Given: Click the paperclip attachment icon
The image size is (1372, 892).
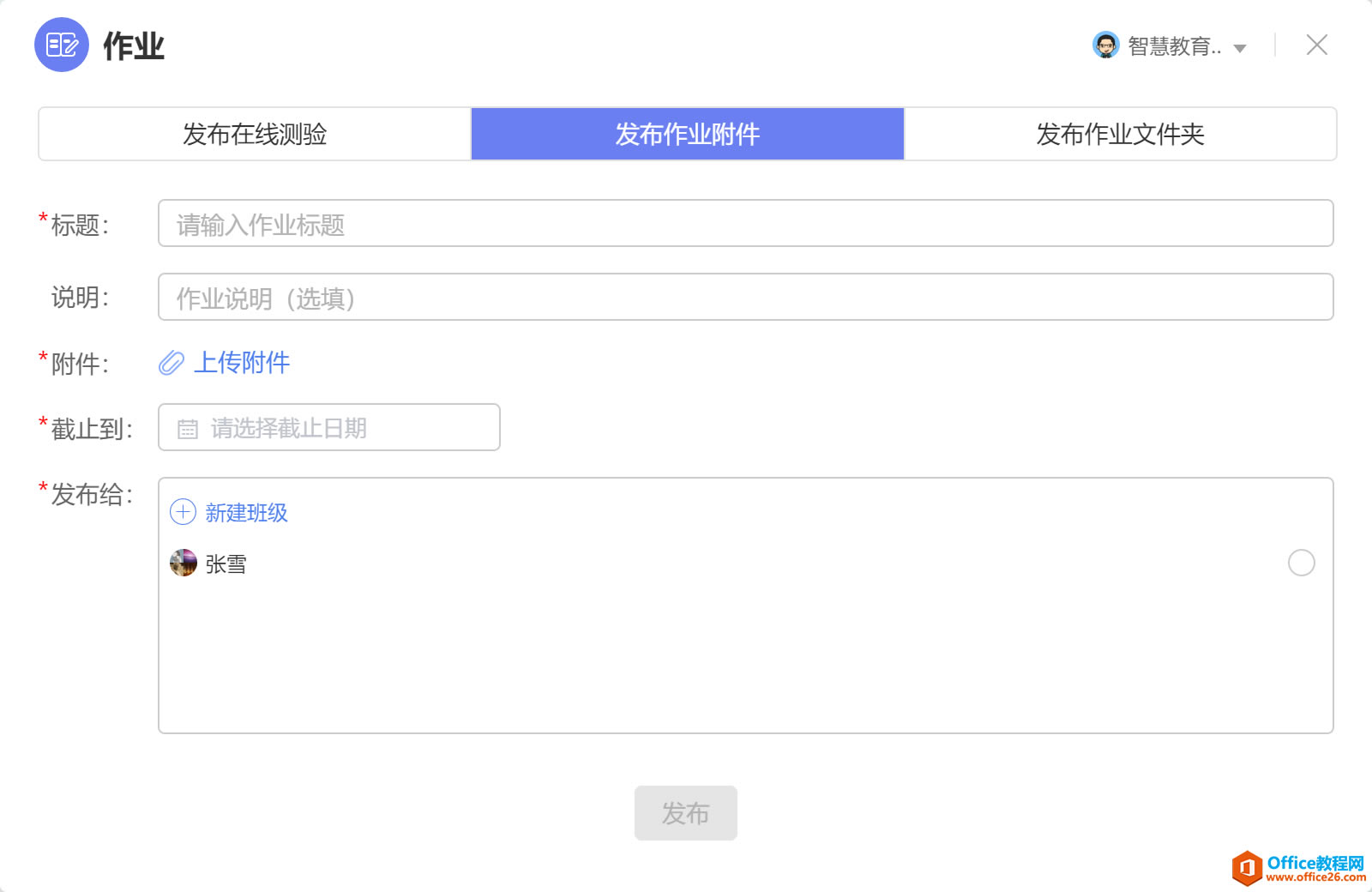Looking at the screenshot, I should click(171, 363).
